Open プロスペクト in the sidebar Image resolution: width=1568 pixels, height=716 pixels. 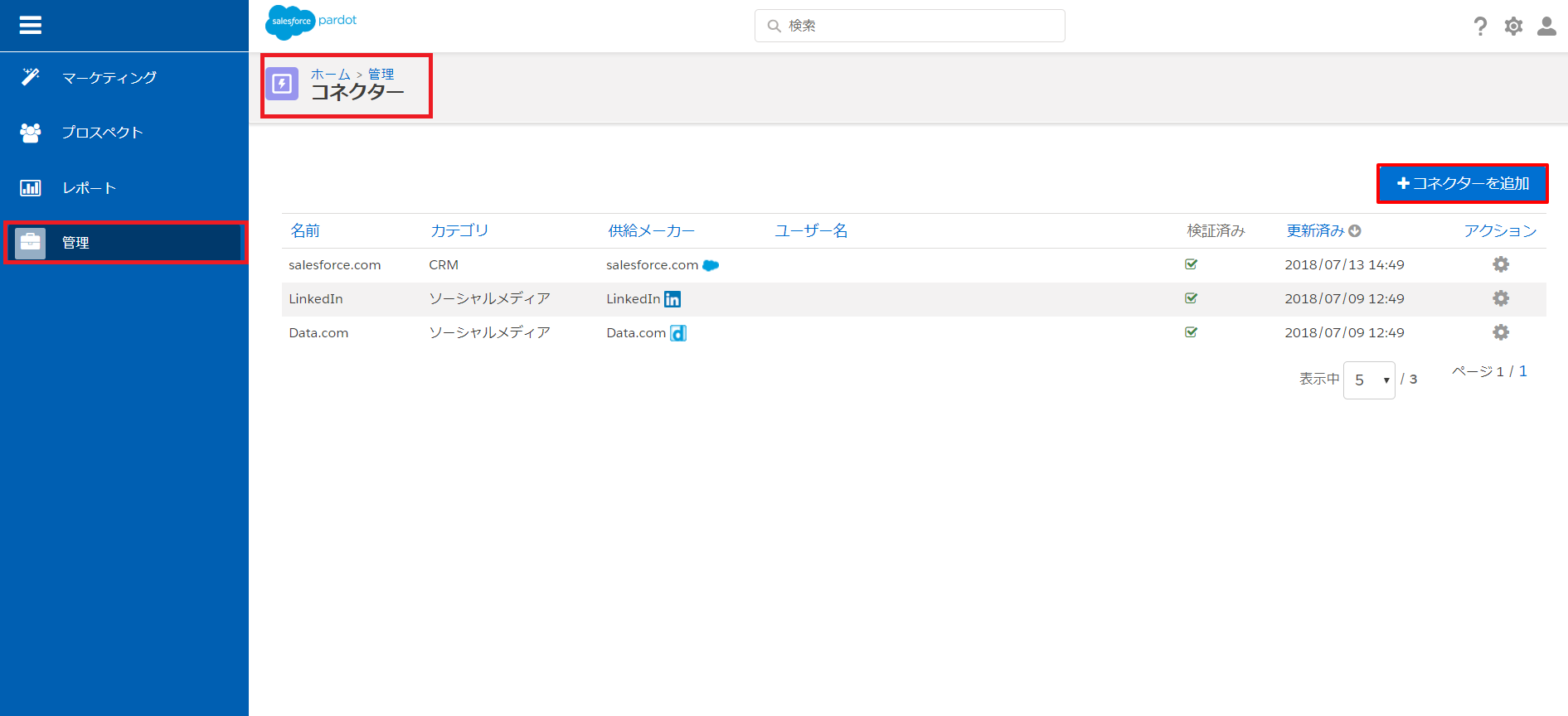pyautogui.click(x=102, y=133)
